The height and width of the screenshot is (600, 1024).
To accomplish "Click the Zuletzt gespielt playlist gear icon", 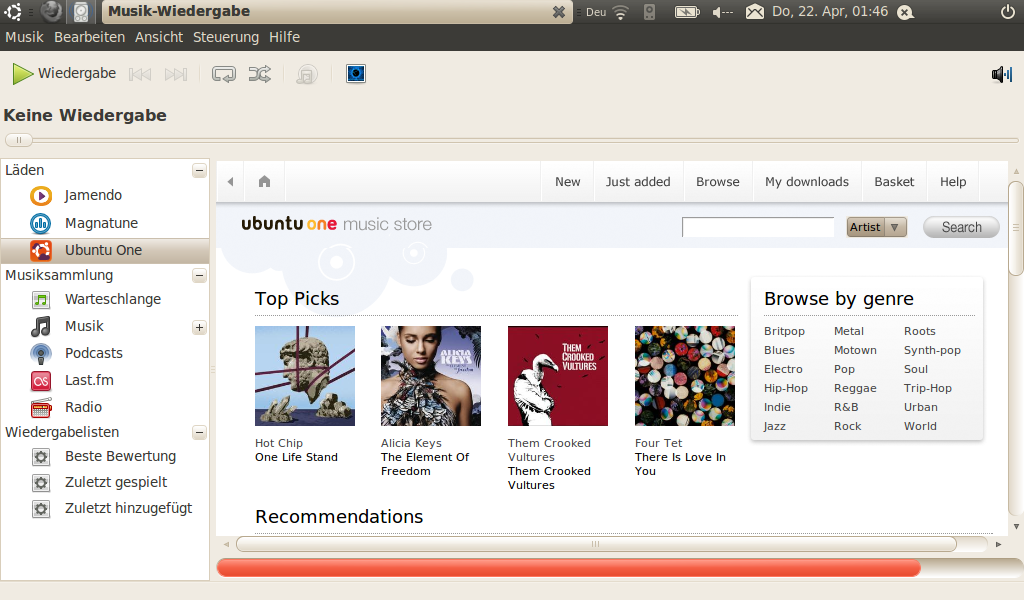I will (x=40, y=482).
